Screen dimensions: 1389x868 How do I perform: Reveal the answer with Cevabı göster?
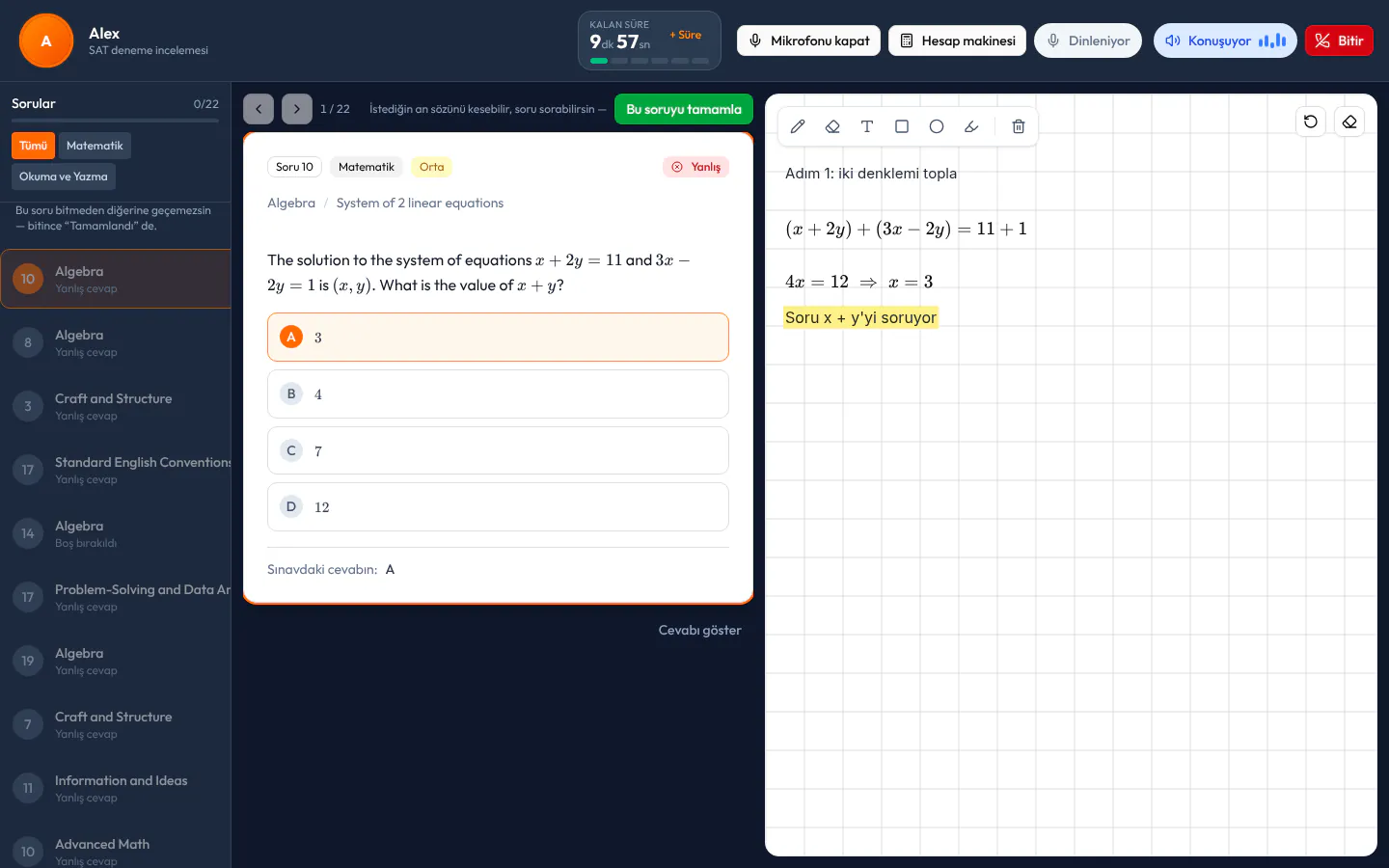[700, 630]
